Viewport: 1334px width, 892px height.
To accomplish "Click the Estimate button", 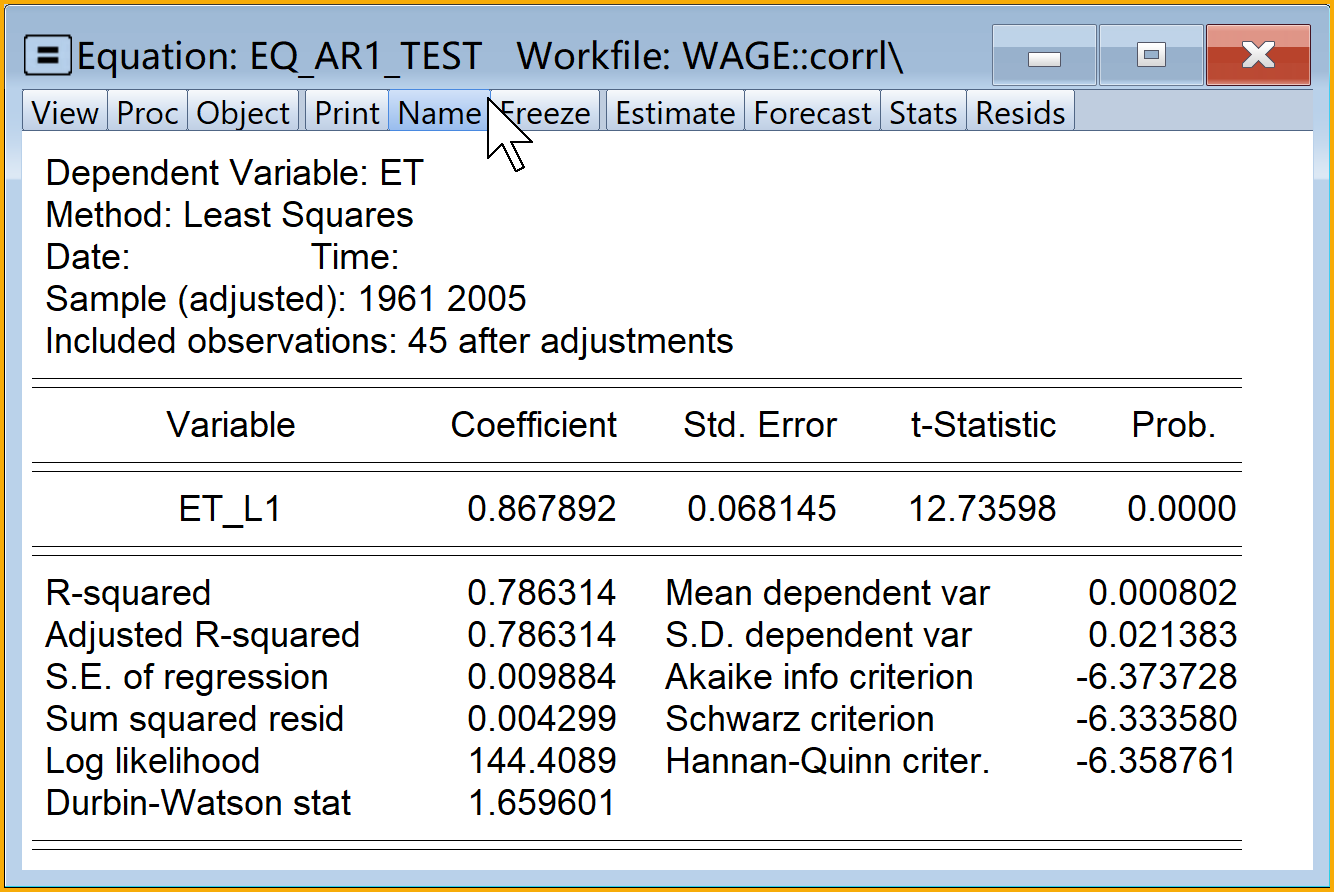I will tap(675, 112).
